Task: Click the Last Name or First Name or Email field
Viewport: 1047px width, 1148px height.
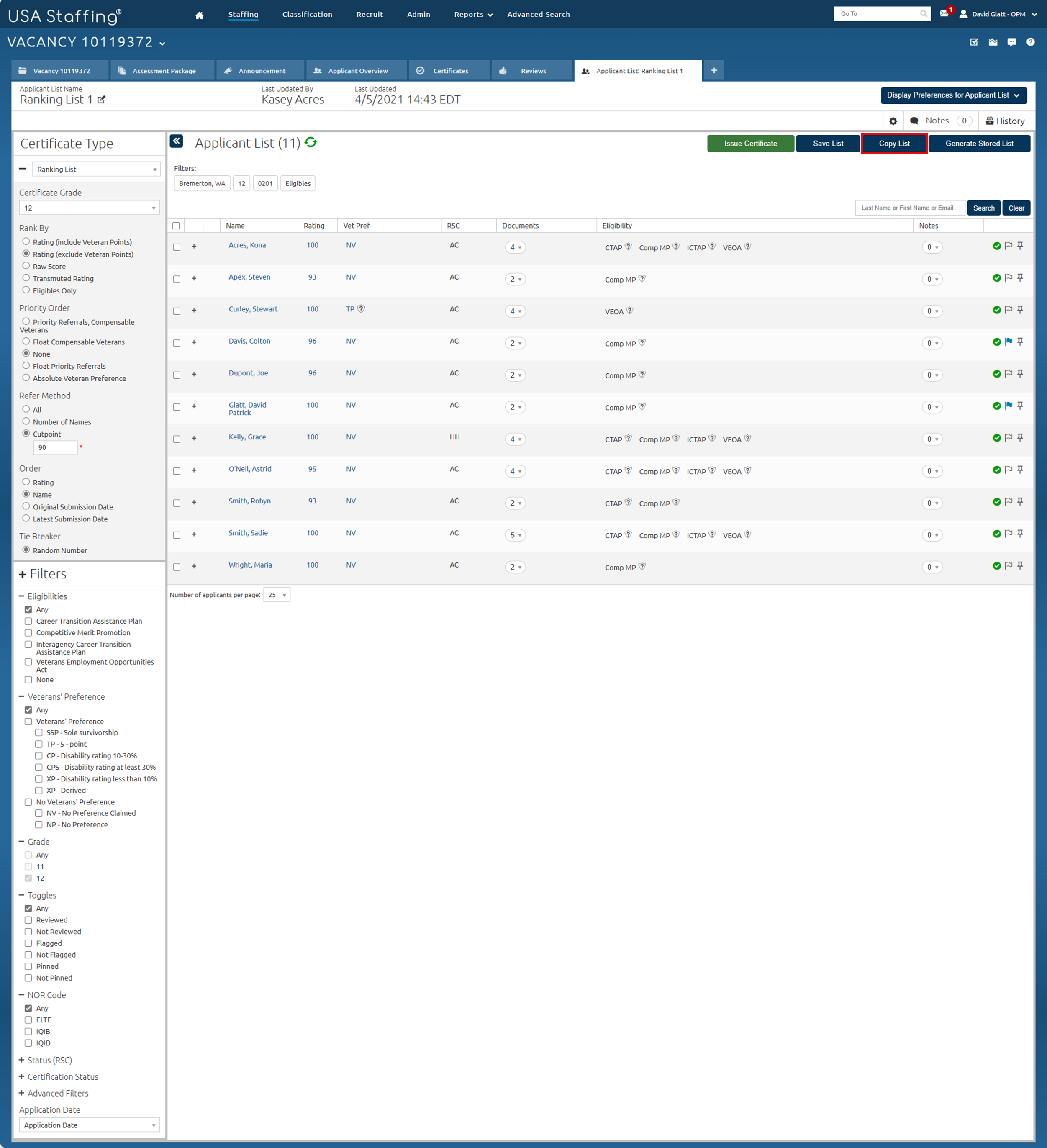Action: point(910,208)
